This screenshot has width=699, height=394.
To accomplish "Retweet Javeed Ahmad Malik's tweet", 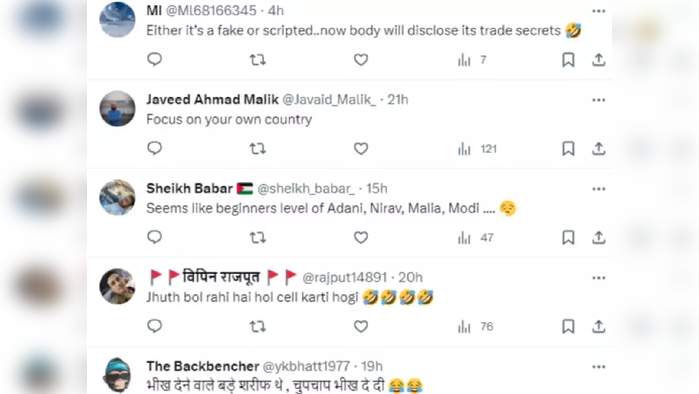I will (x=258, y=148).
